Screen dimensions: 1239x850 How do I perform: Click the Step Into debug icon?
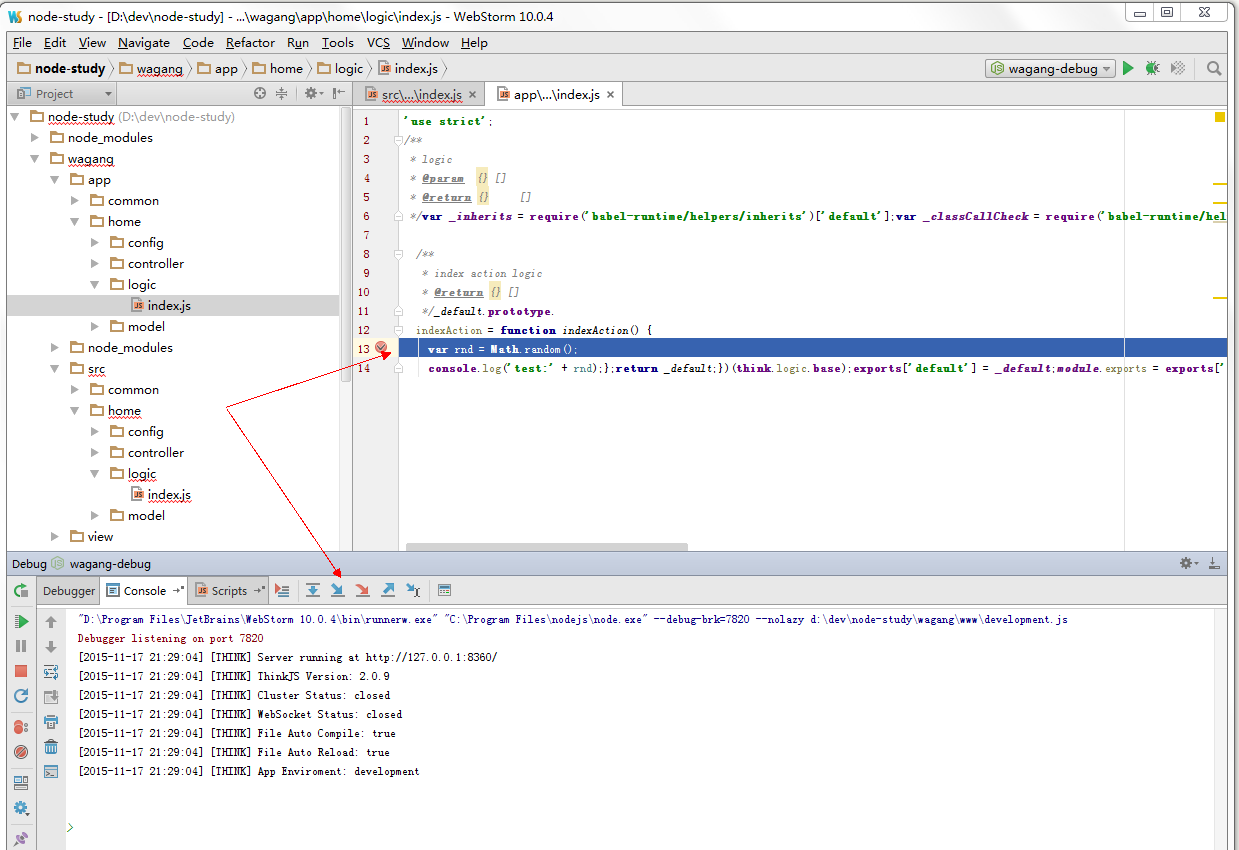coord(338,590)
